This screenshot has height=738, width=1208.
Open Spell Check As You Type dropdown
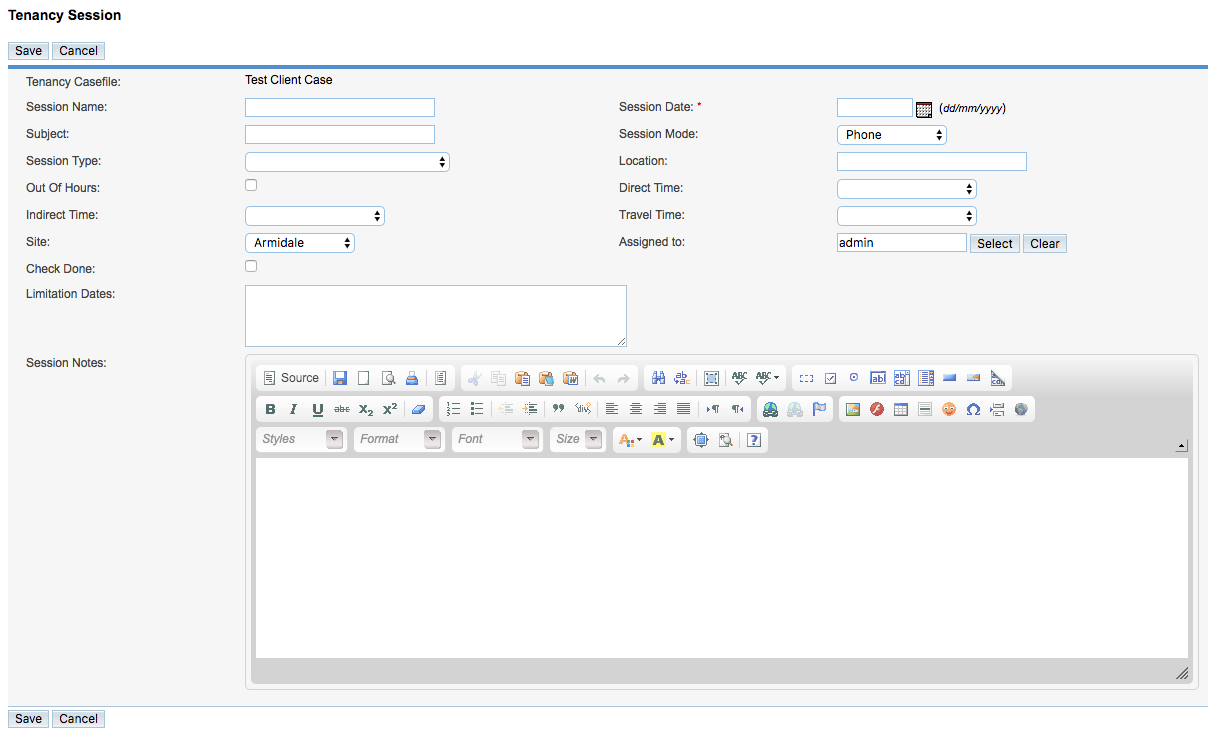768,378
